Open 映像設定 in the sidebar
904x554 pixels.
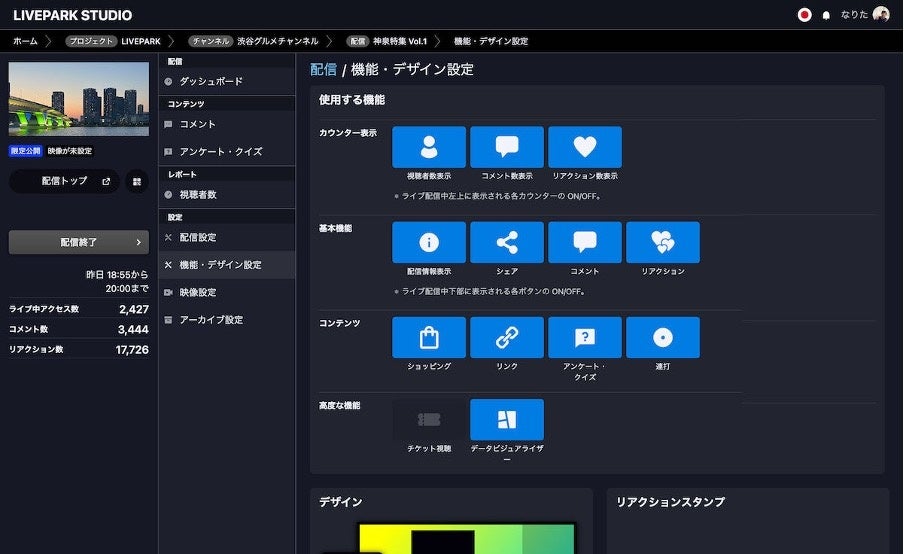(x=227, y=292)
